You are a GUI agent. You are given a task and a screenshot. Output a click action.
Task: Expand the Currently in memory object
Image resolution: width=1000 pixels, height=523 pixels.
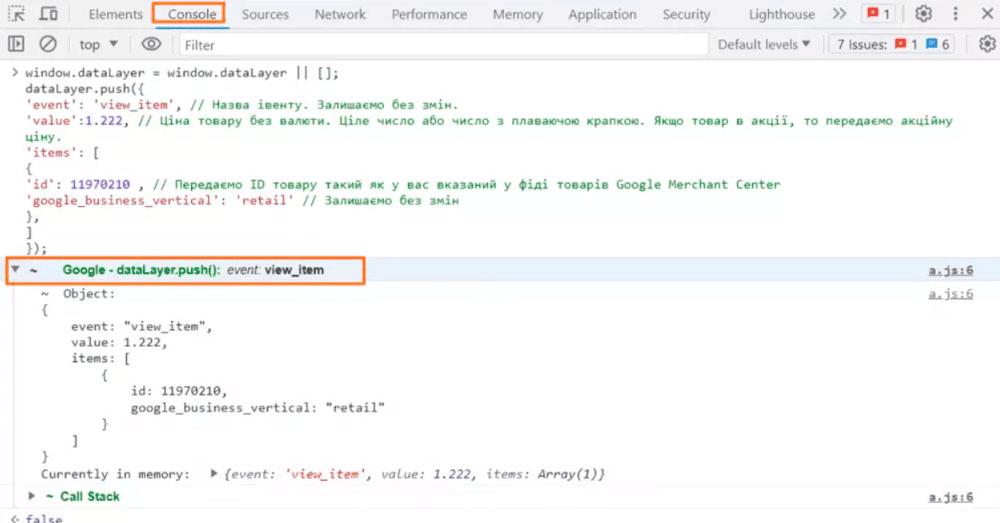214,474
